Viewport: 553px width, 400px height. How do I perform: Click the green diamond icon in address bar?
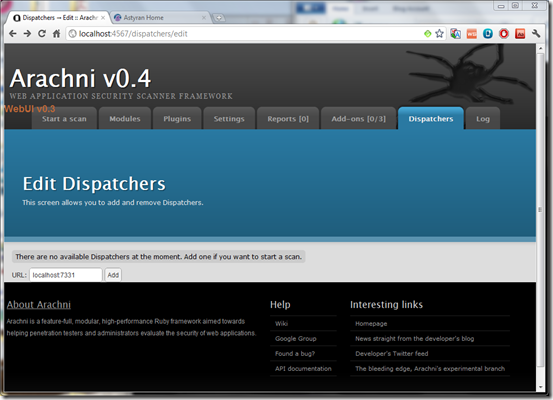coord(427,34)
